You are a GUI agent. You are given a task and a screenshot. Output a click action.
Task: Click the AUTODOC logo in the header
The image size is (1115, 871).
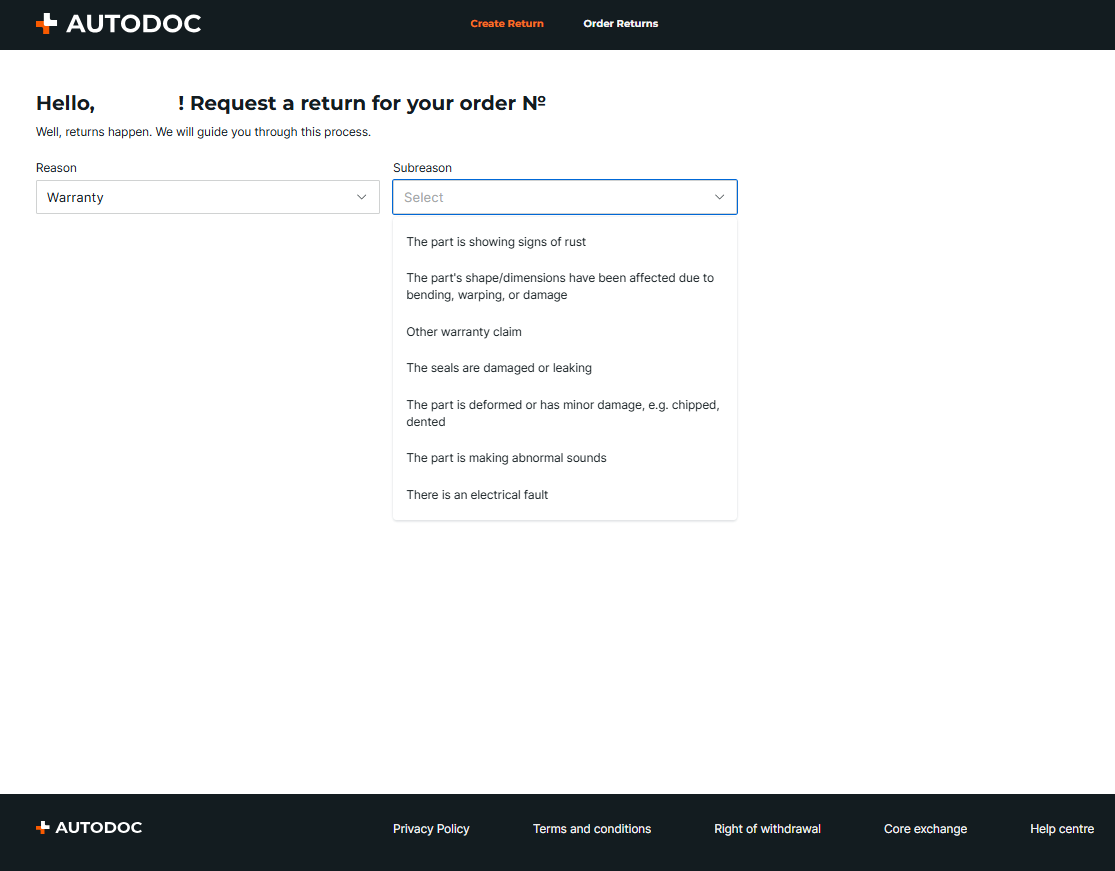(x=118, y=24)
